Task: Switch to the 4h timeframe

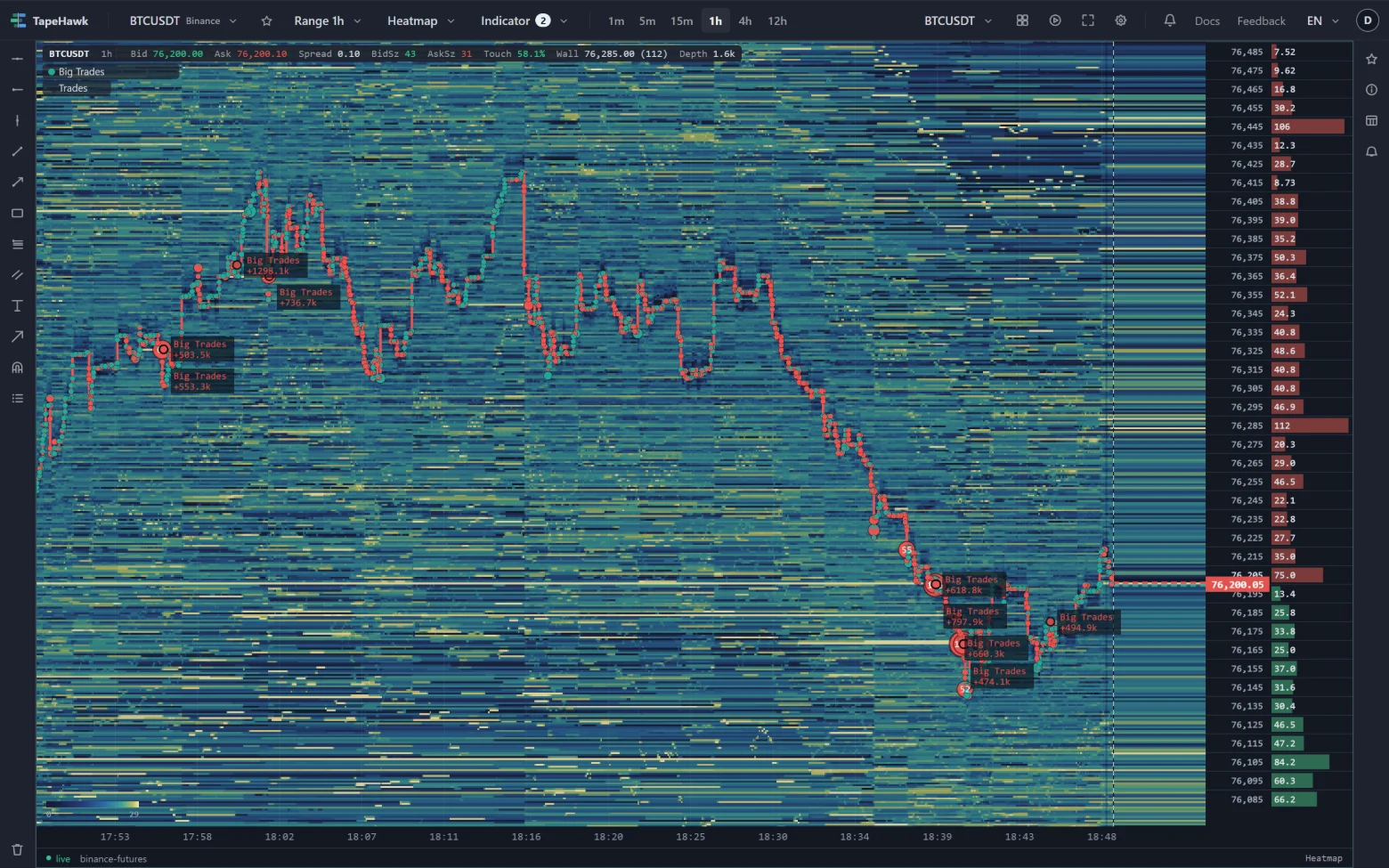Action: [x=745, y=20]
